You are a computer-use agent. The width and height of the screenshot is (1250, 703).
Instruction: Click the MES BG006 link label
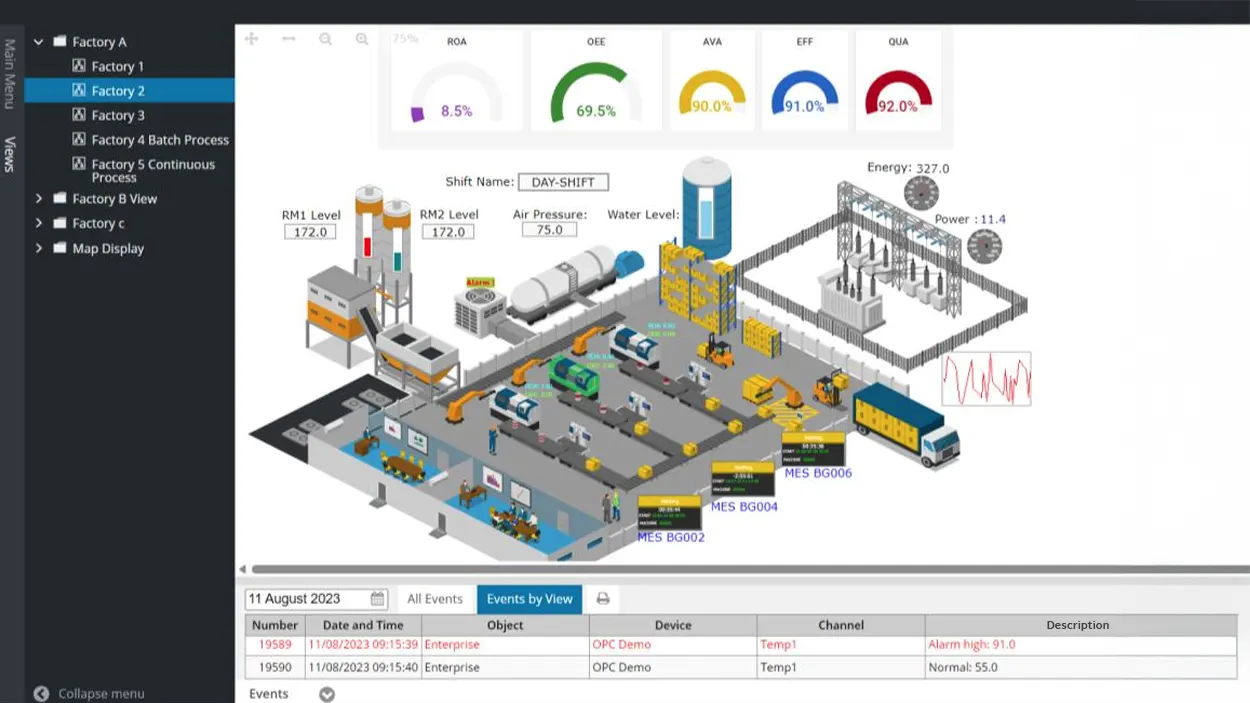pos(818,473)
